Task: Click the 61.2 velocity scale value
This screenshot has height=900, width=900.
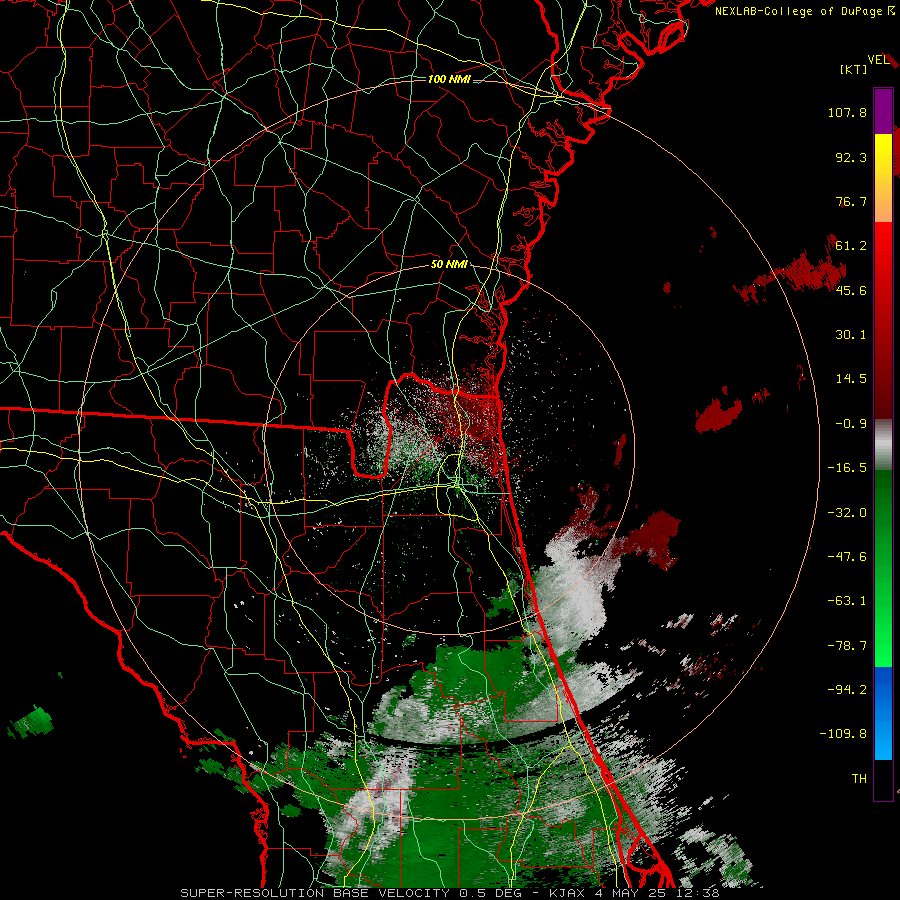Action: coord(851,245)
